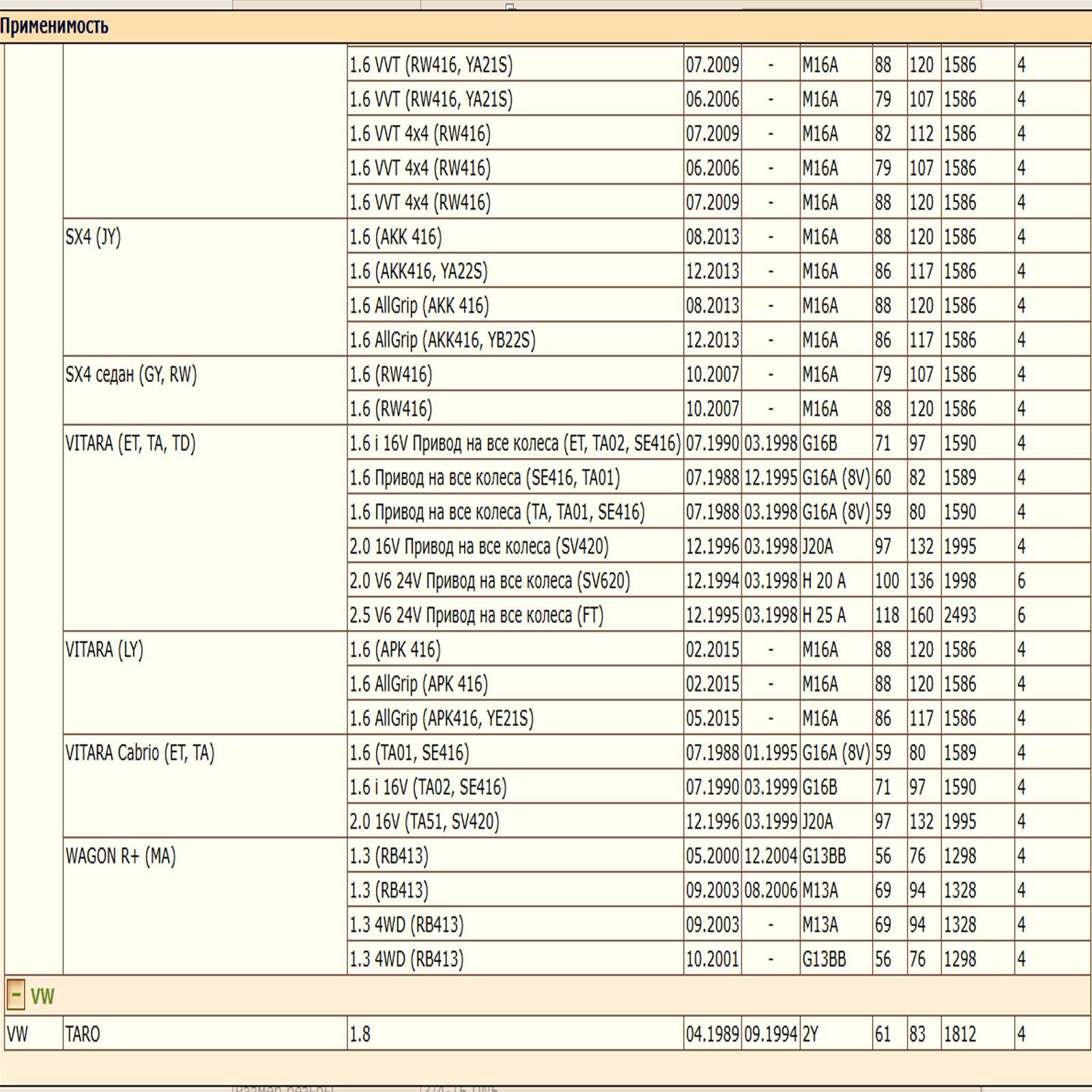Viewport: 1092px width, 1092px height.
Task: Click the 1.6 AllGrip (APK416, YE21S) row
Action: pos(442,719)
